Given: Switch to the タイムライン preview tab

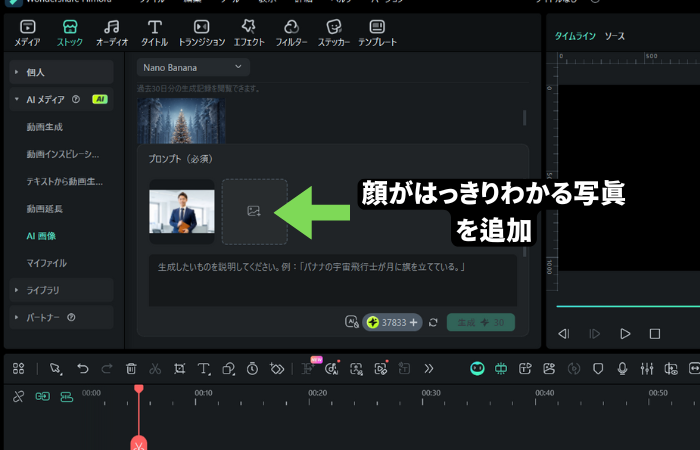Looking at the screenshot, I should 575,36.
